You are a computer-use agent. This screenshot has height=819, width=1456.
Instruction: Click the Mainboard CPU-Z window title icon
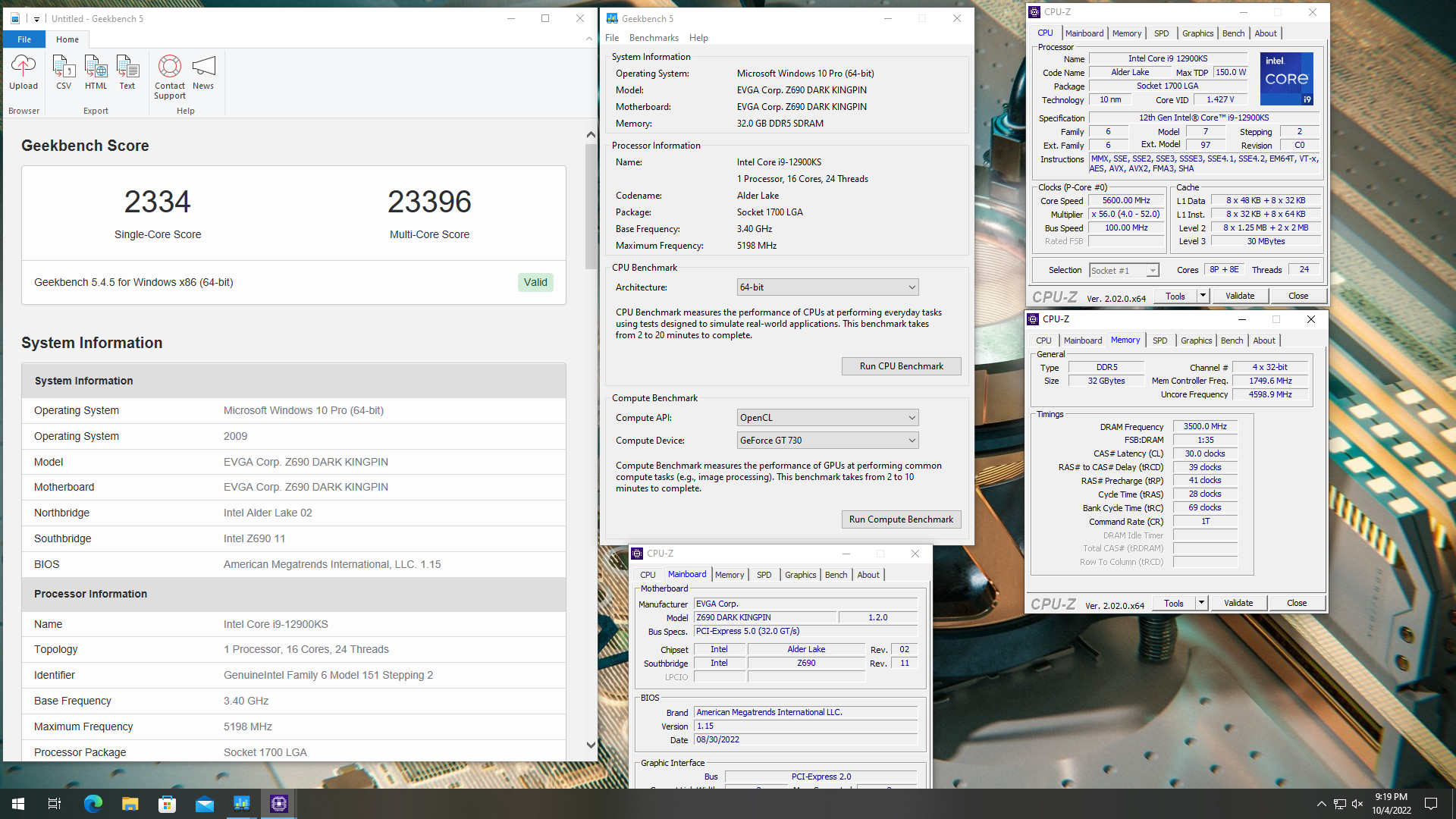click(638, 554)
